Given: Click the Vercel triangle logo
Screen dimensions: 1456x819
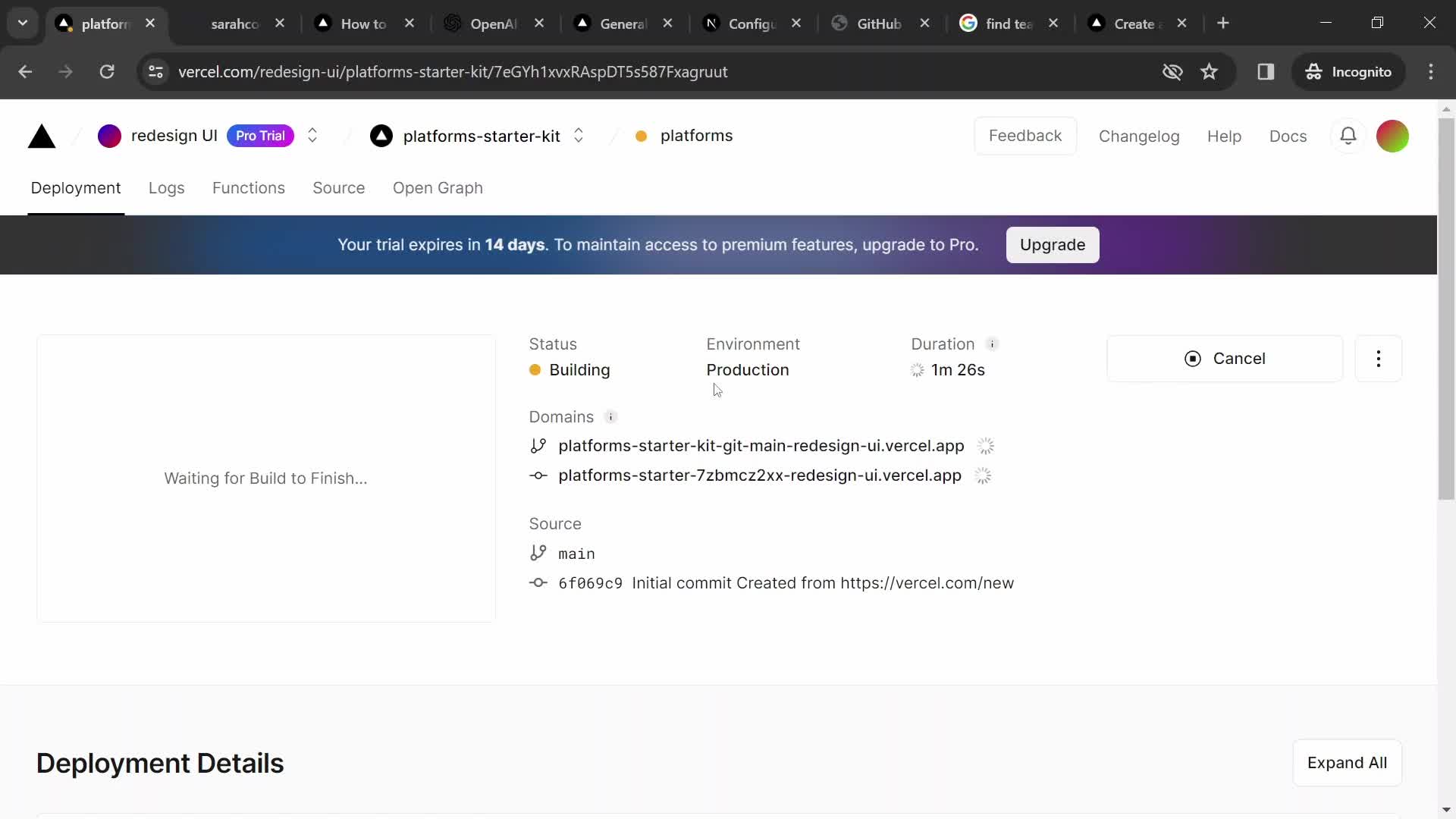Looking at the screenshot, I should [x=42, y=136].
